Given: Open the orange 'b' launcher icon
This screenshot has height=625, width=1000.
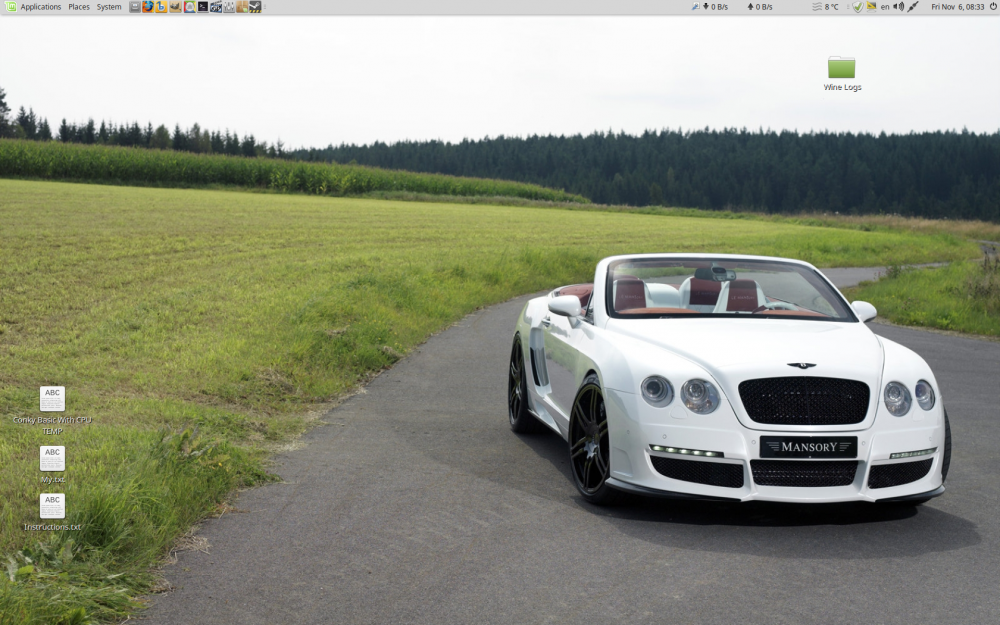Looking at the screenshot, I should pyautogui.click(x=161, y=7).
